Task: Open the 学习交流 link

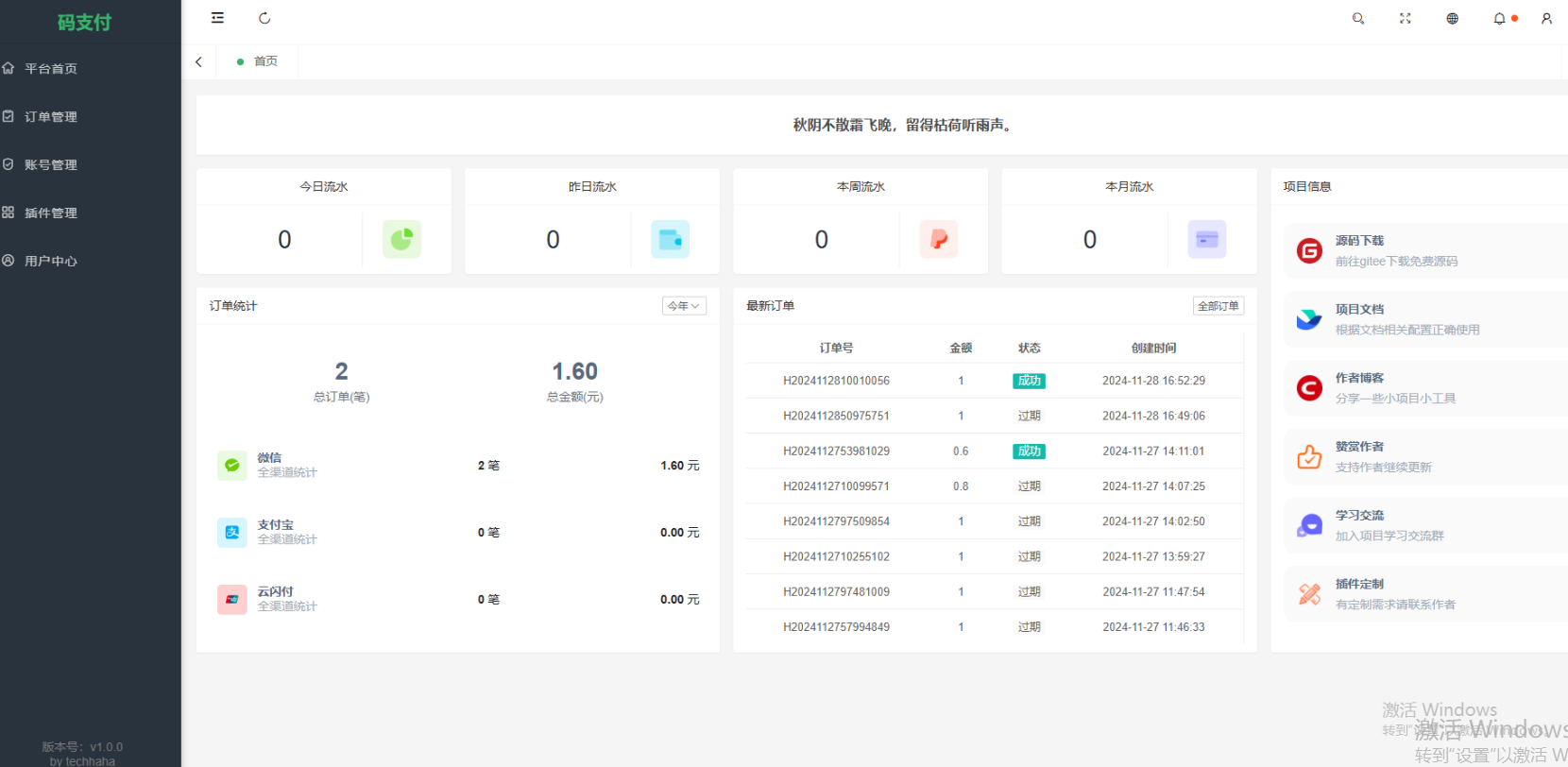Action: pos(1359,516)
